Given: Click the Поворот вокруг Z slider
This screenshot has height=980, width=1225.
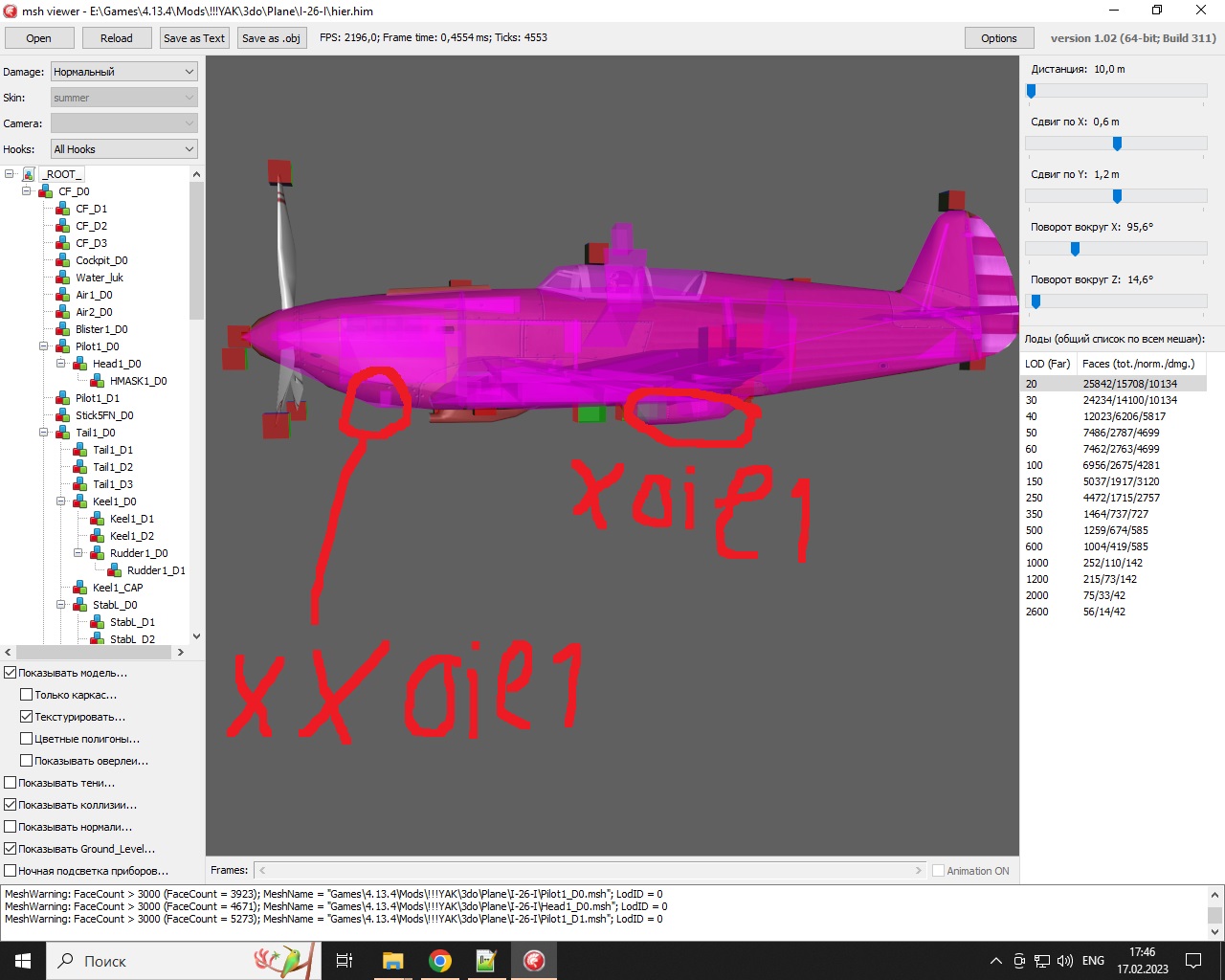Looking at the screenshot, I should [1116, 301].
